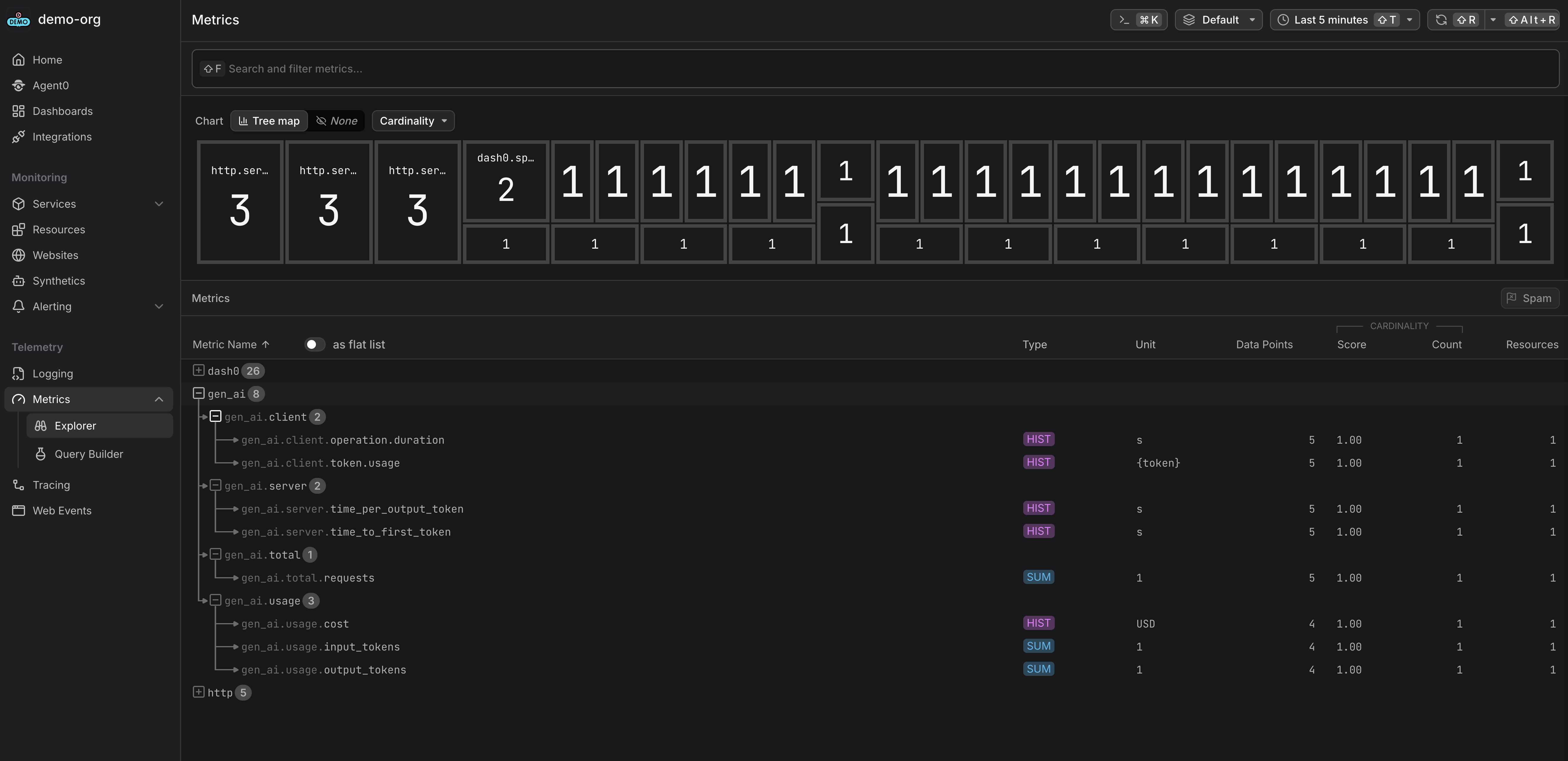Select None chart display option
This screenshot has height=761, width=1568.
point(337,120)
